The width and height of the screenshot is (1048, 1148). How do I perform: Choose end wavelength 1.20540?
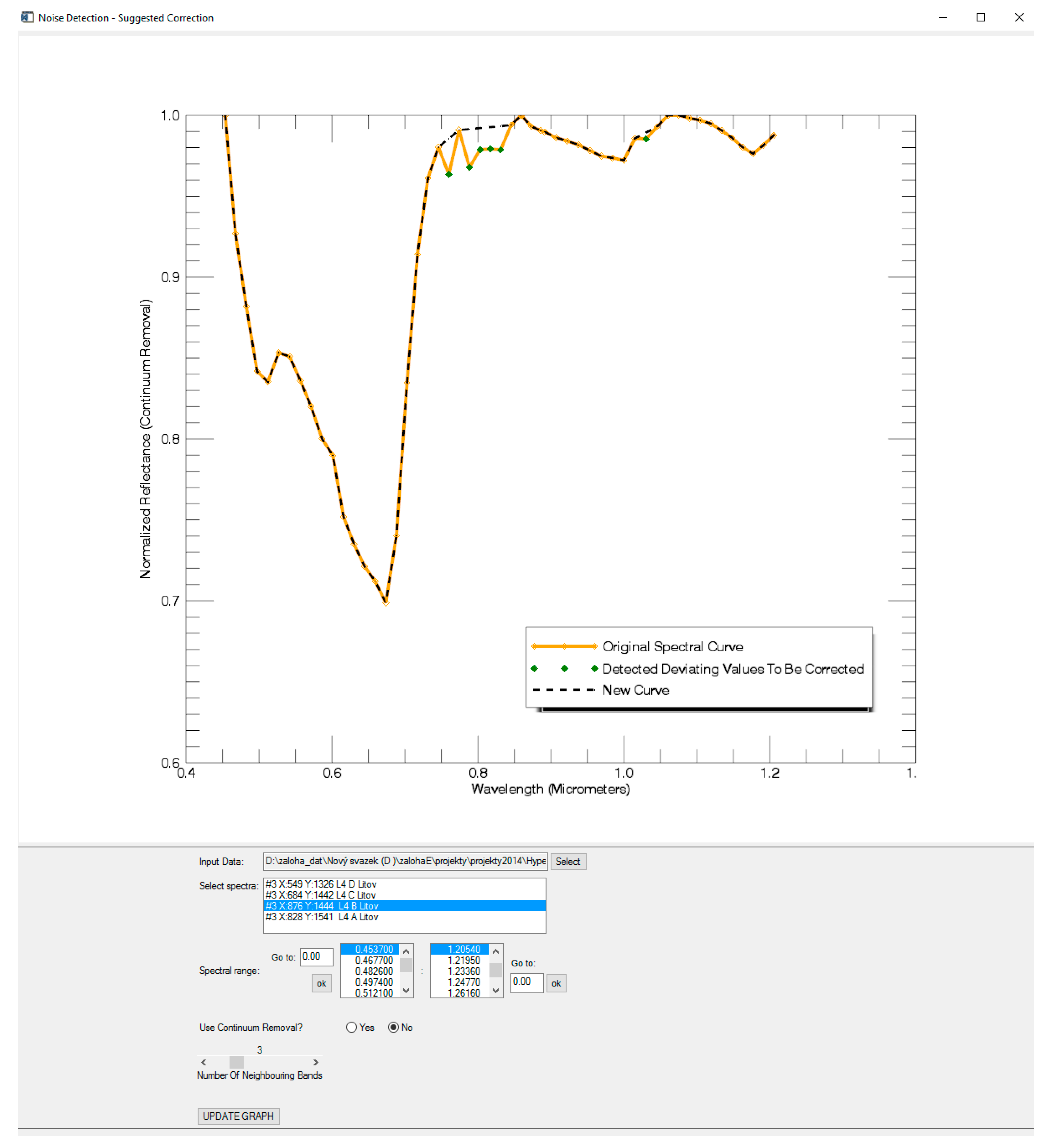point(460,949)
